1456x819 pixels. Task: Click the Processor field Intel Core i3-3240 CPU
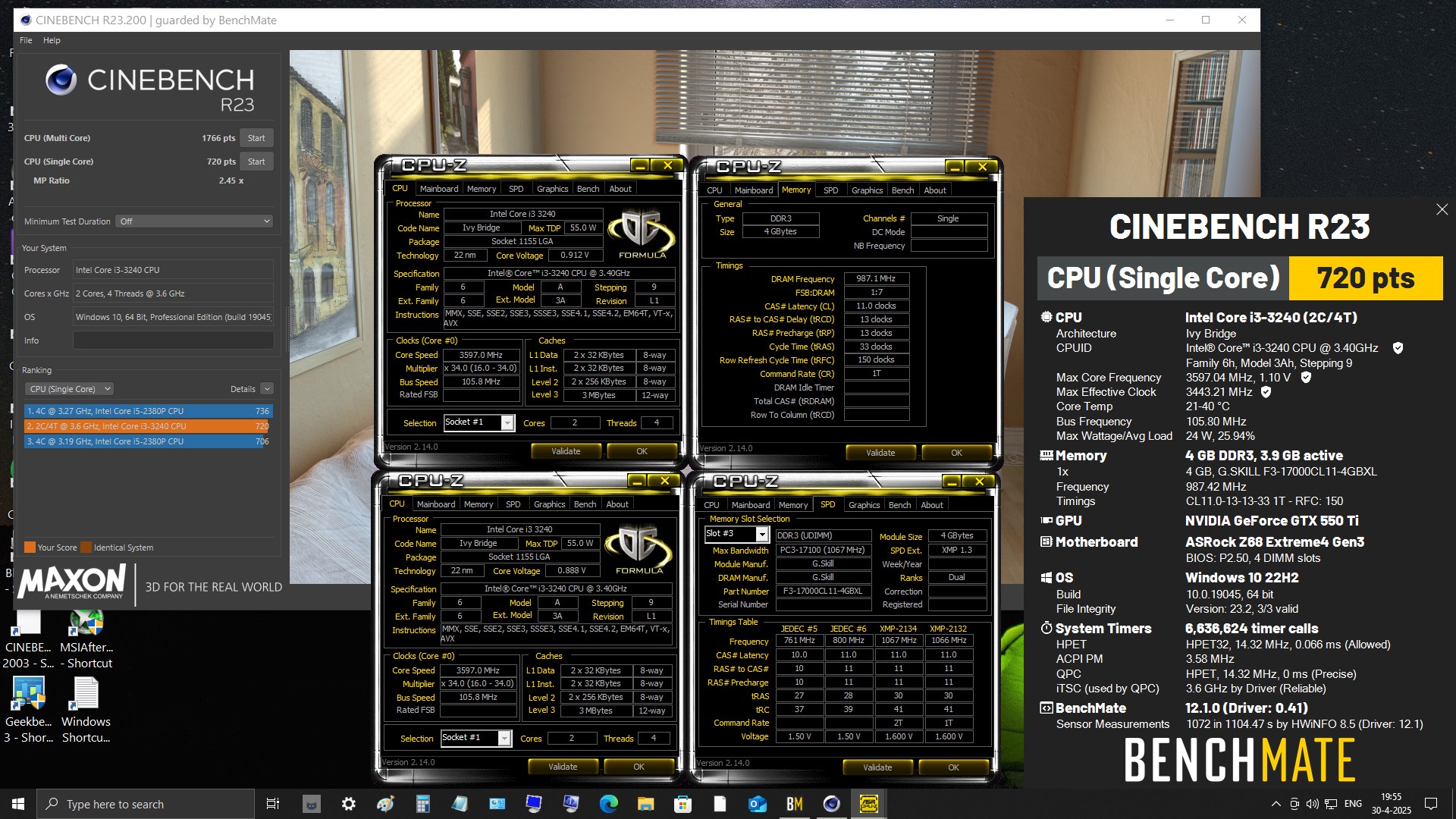tap(173, 270)
